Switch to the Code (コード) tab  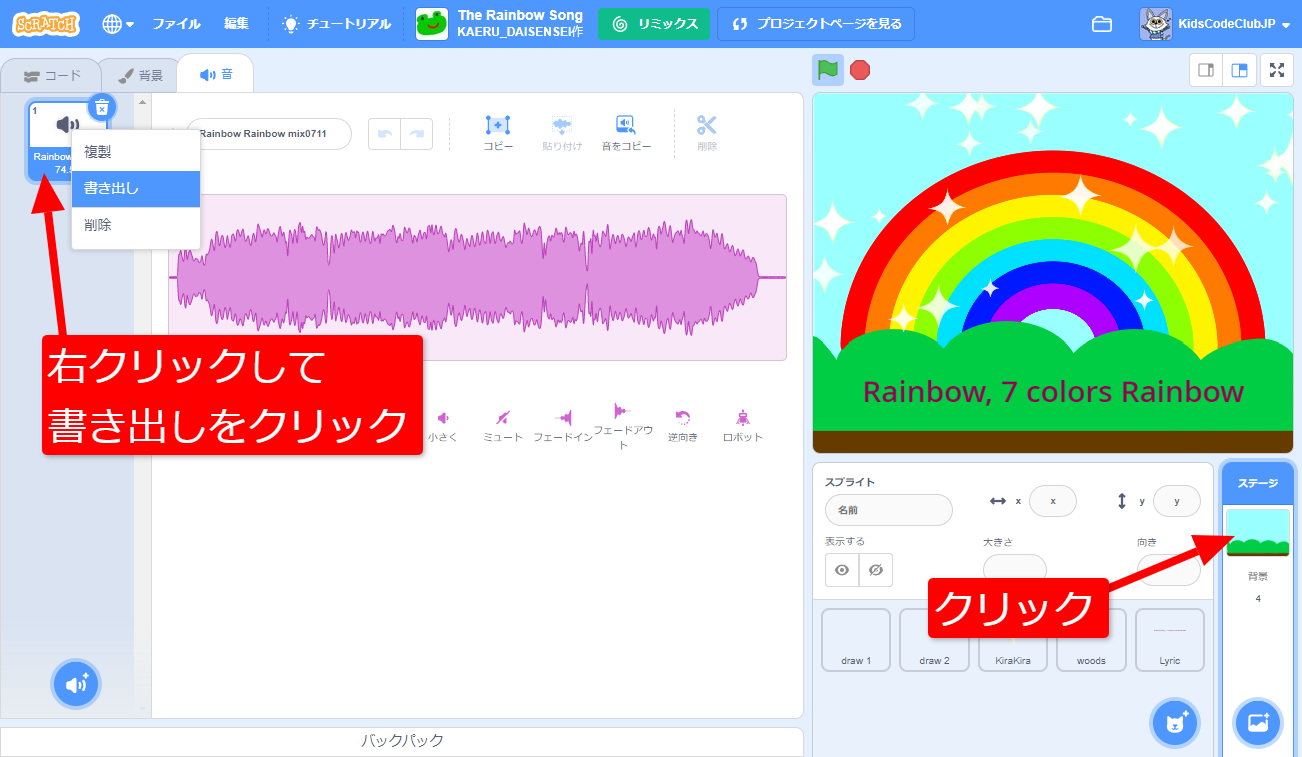click(52, 76)
